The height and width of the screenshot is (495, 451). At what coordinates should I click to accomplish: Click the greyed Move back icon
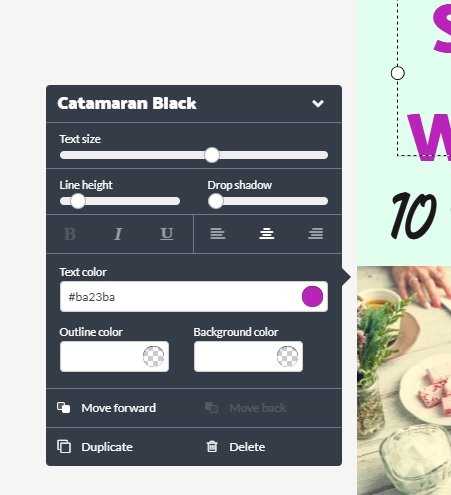tap(211, 408)
